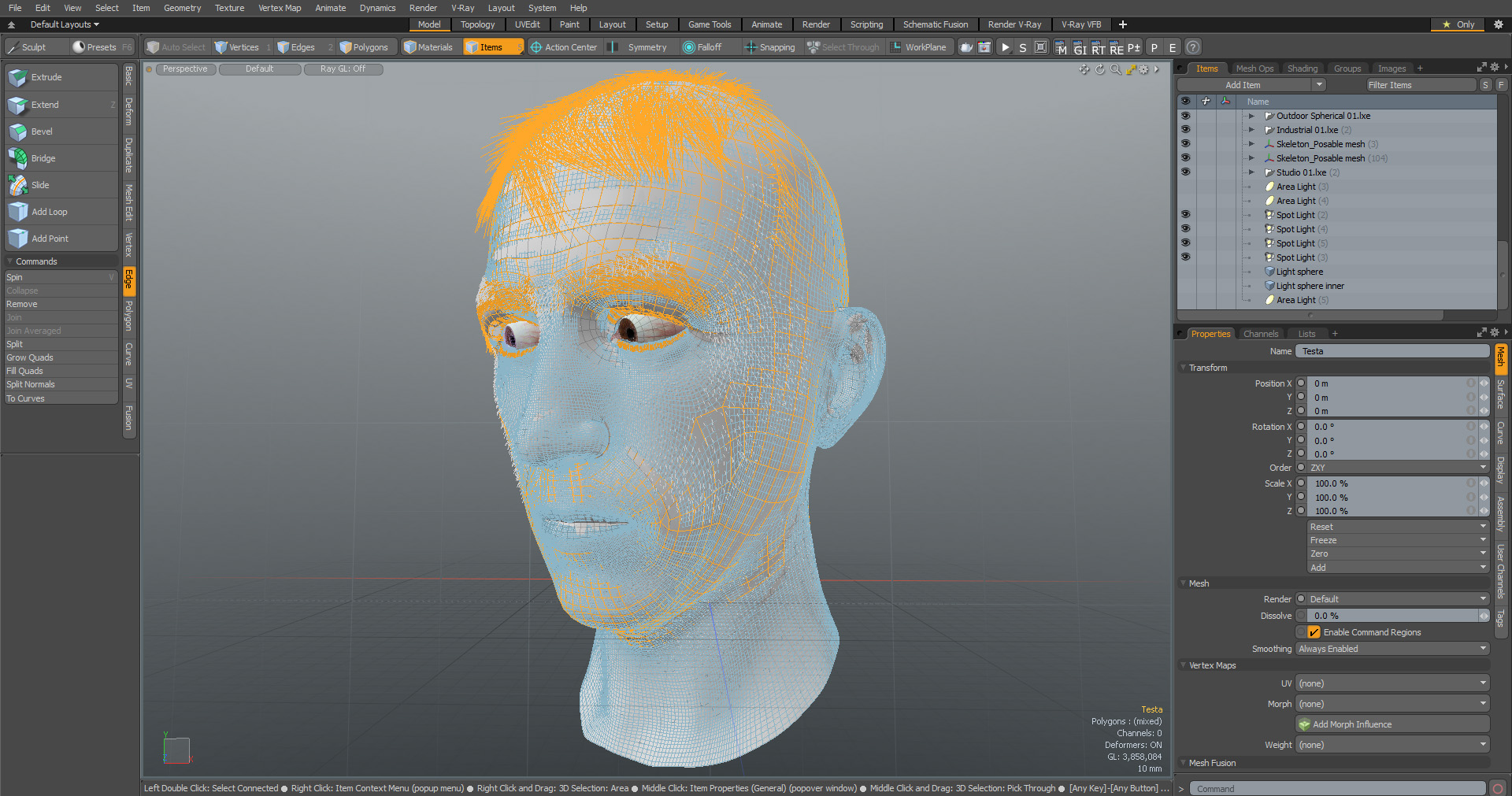
Task: Click the M render settings icon
Action: (x=1061, y=47)
